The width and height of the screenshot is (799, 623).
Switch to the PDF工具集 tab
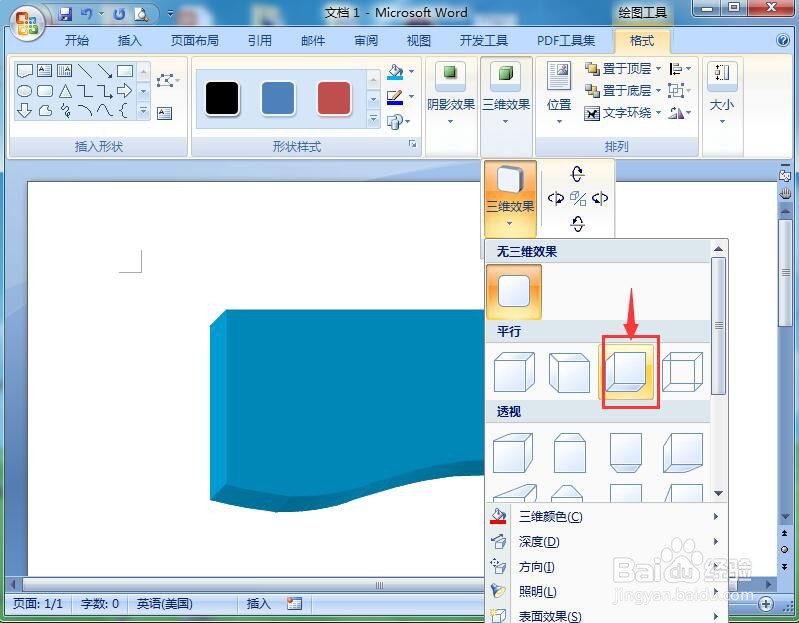pos(566,40)
